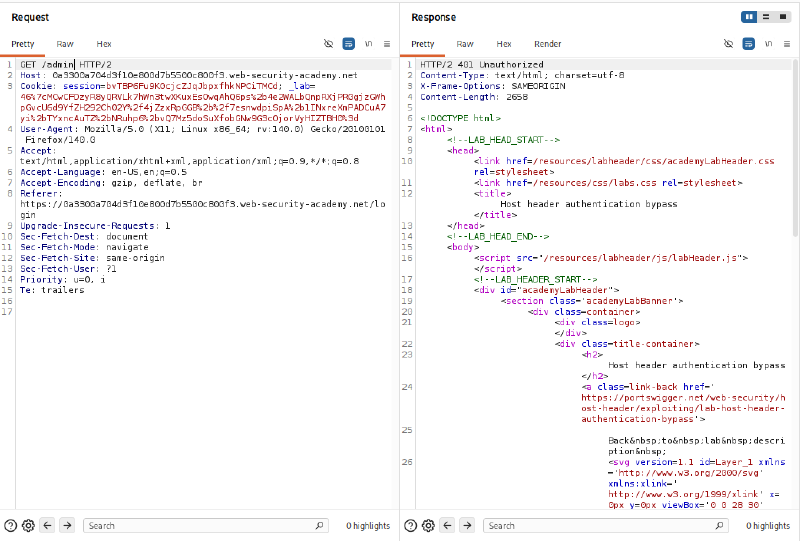Select single combined view layout icon
Image resolution: width=800 pixels, height=541 pixels.
[x=783, y=17]
